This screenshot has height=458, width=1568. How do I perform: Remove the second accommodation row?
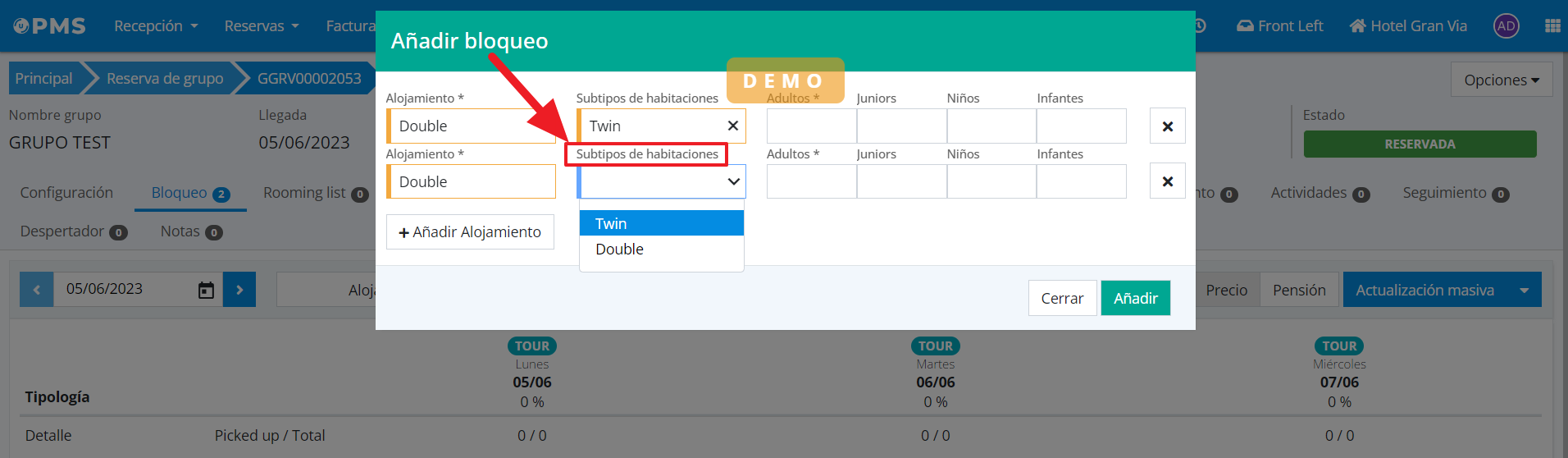[1167, 181]
